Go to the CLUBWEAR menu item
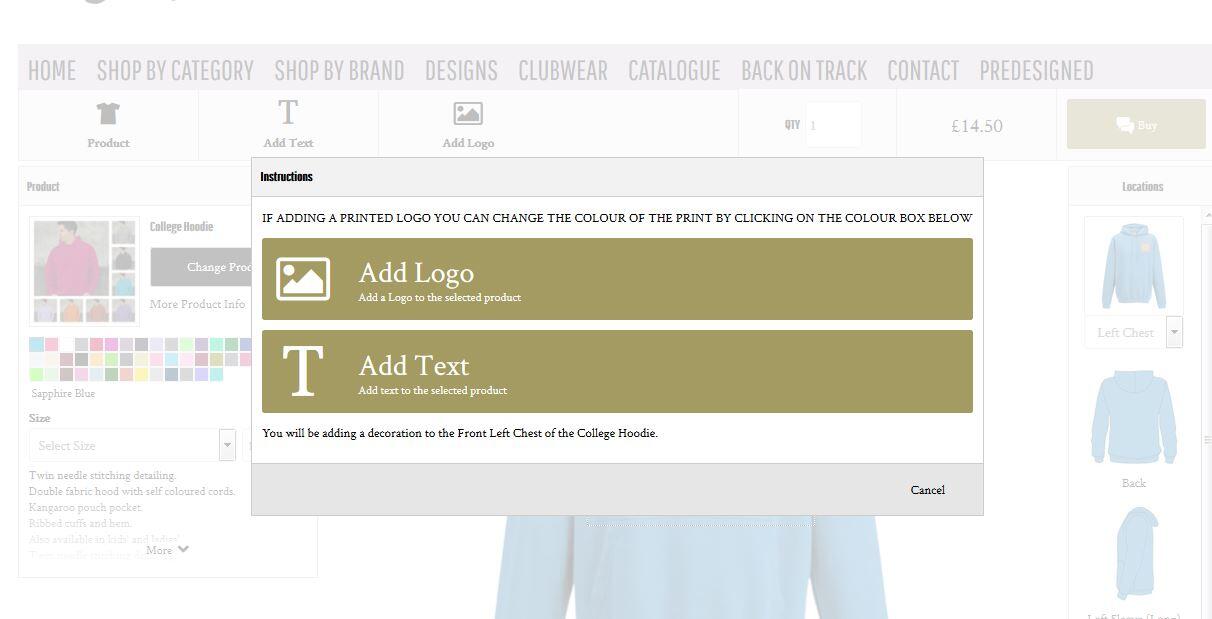 pos(562,71)
